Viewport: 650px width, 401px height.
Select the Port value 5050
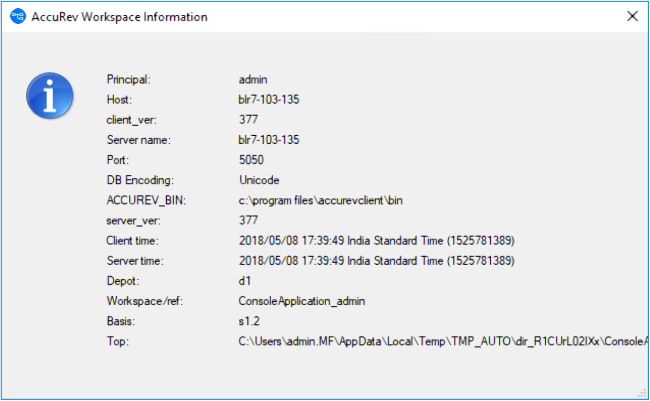pos(252,160)
